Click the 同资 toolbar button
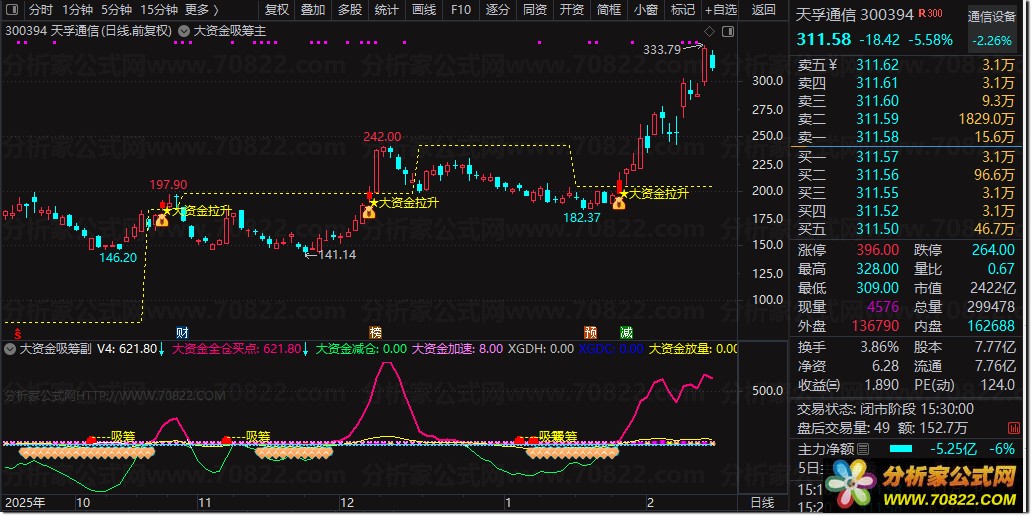1033x516 pixels. [535, 10]
